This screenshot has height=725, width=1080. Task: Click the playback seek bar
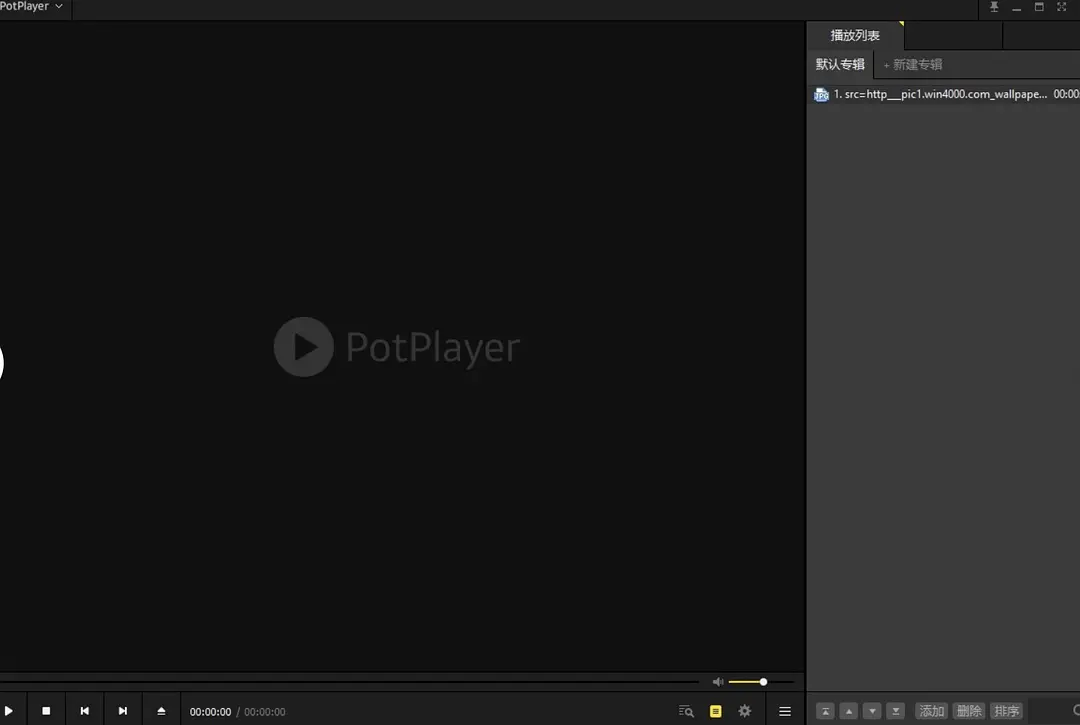[349, 682]
